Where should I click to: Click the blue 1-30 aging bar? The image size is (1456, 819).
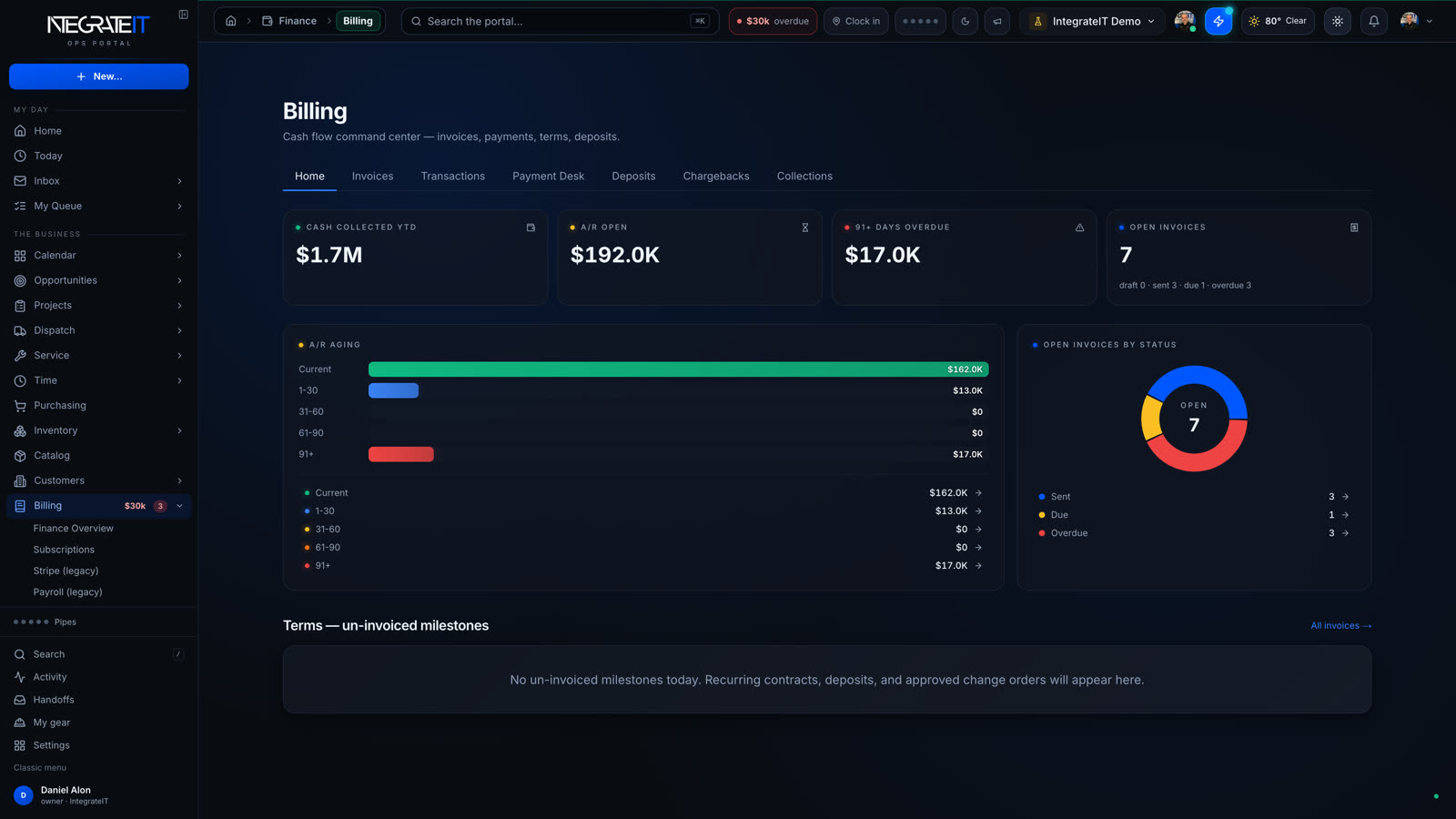[x=393, y=390]
